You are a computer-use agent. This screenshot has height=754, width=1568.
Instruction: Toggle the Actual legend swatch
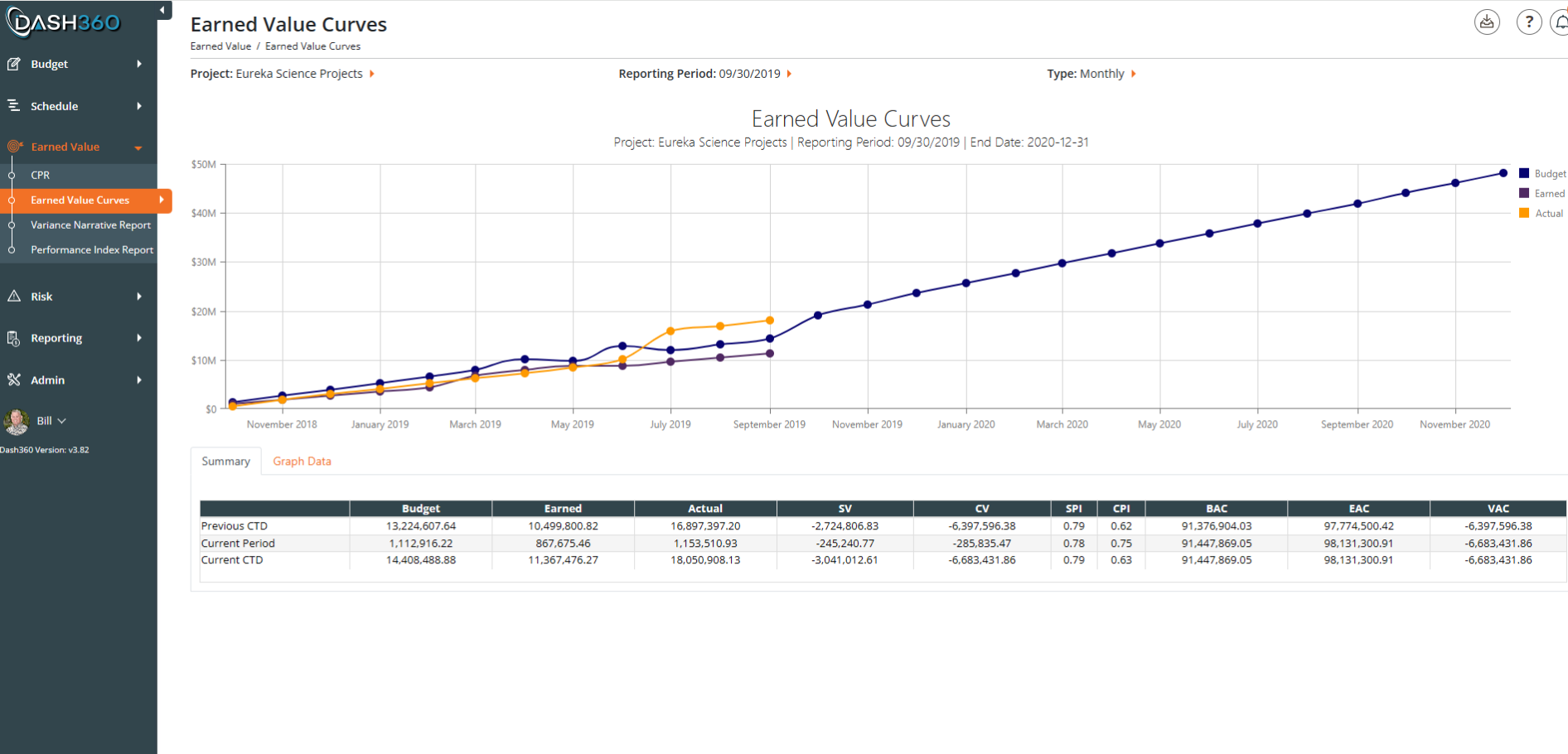click(1524, 213)
